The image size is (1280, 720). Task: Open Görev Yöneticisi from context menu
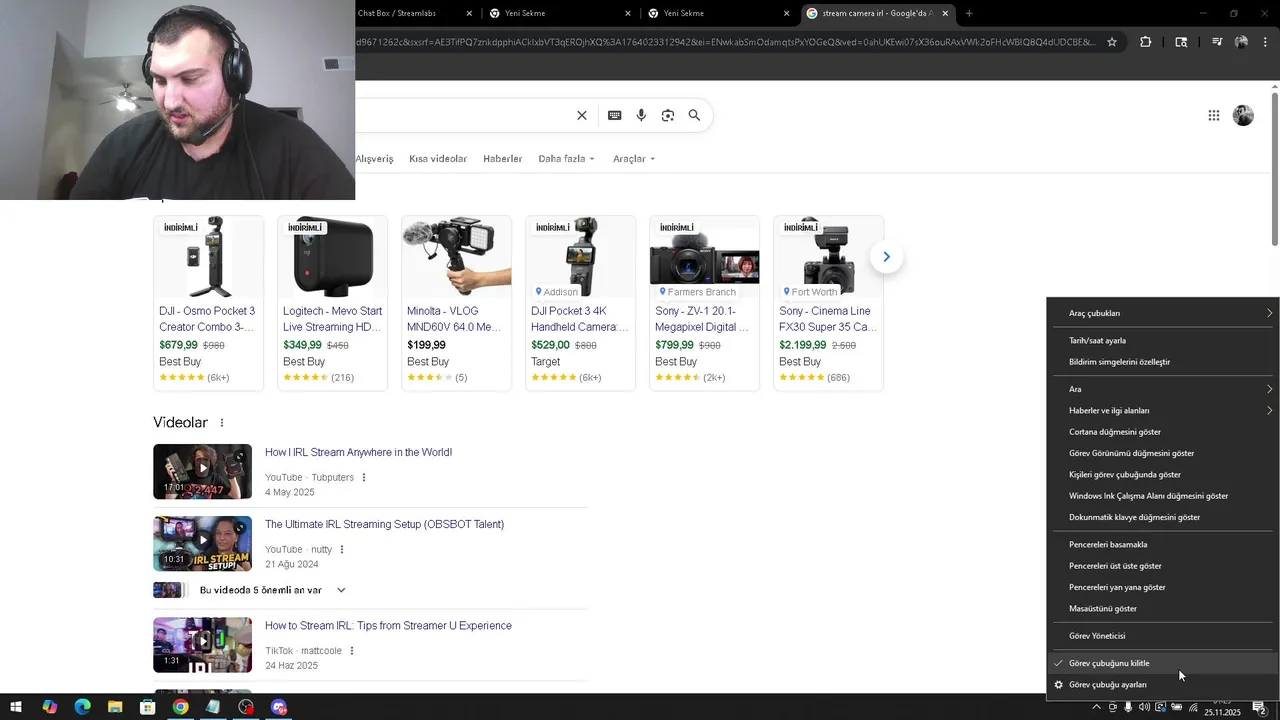click(1162, 636)
